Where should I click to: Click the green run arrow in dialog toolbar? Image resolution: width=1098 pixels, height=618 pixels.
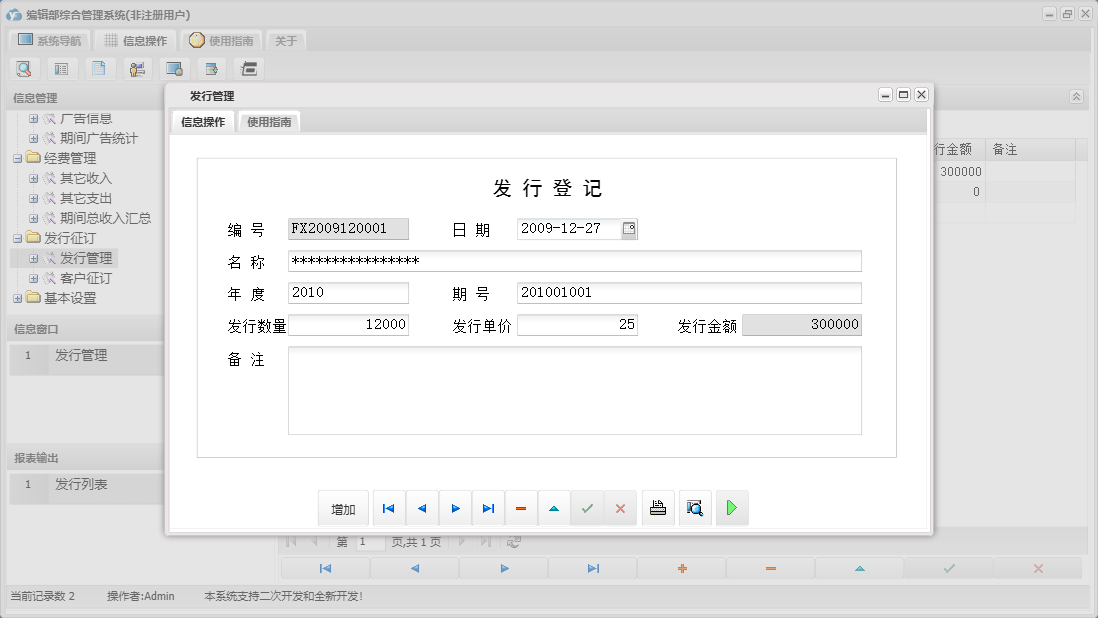pos(731,508)
